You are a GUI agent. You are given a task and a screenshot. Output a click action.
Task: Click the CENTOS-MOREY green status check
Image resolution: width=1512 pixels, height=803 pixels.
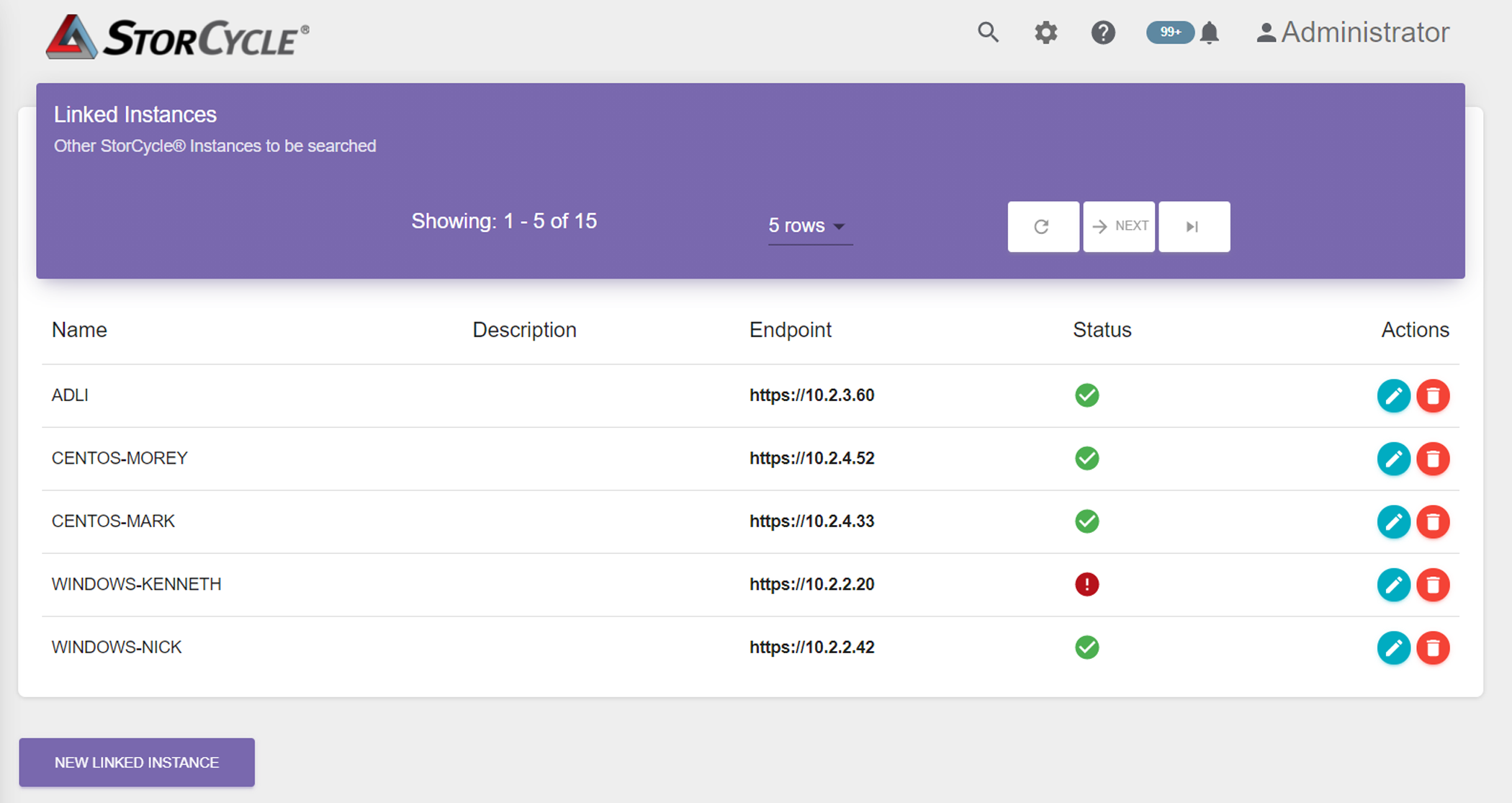(x=1086, y=458)
